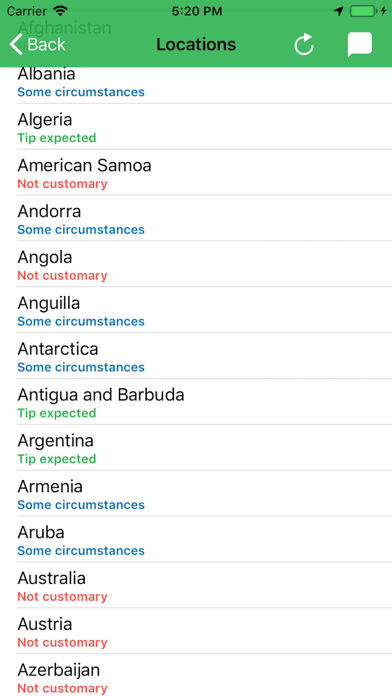Choose Australia in locations list

click(x=204, y=585)
